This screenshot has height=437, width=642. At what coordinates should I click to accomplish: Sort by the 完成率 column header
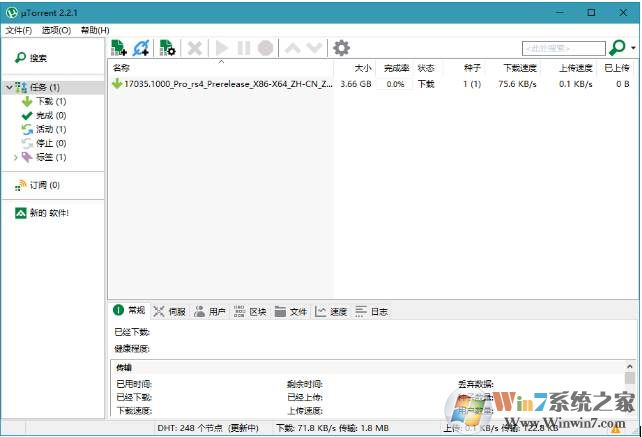pyautogui.click(x=396, y=68)
